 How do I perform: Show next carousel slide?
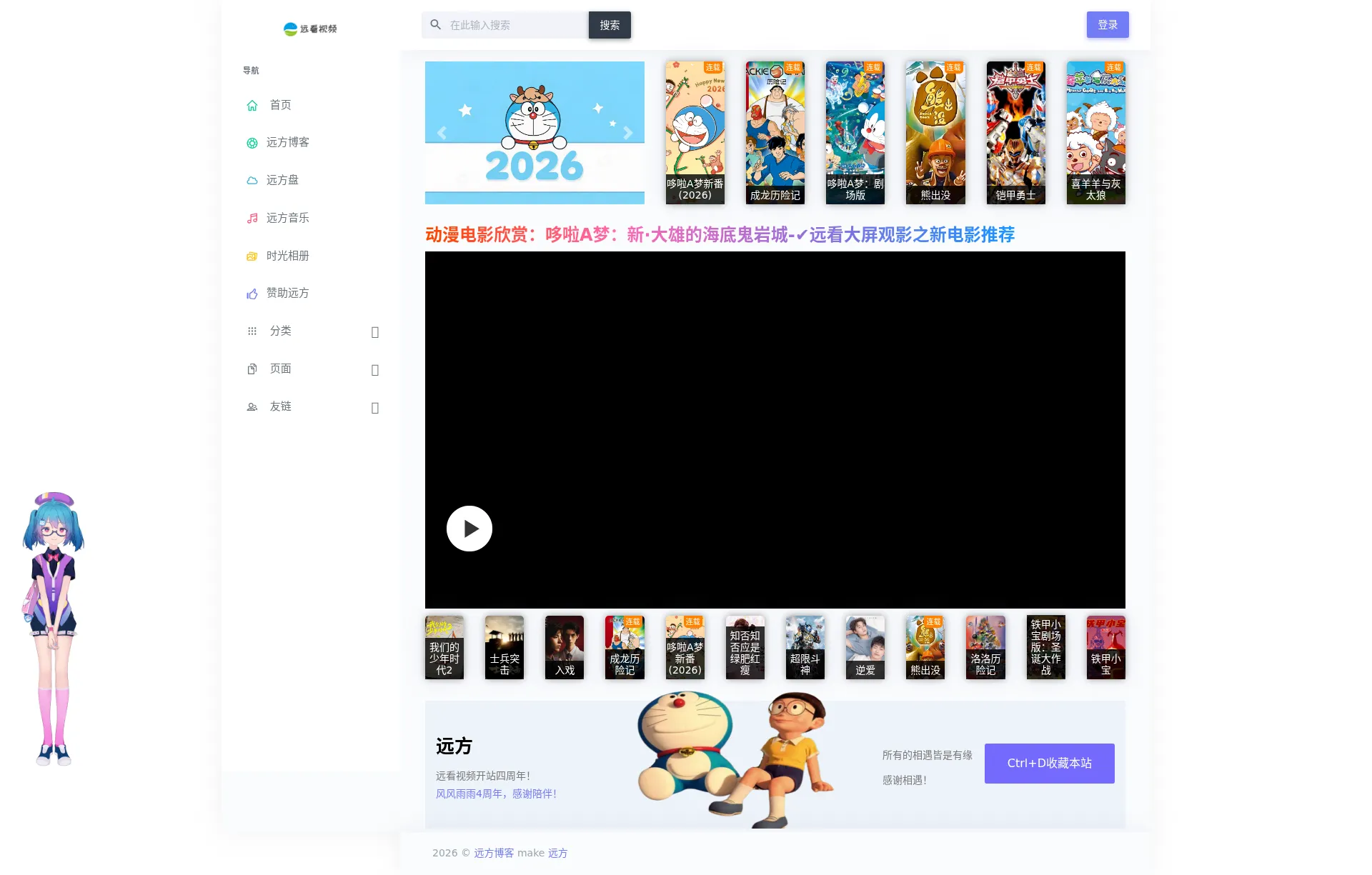point(627,133)
